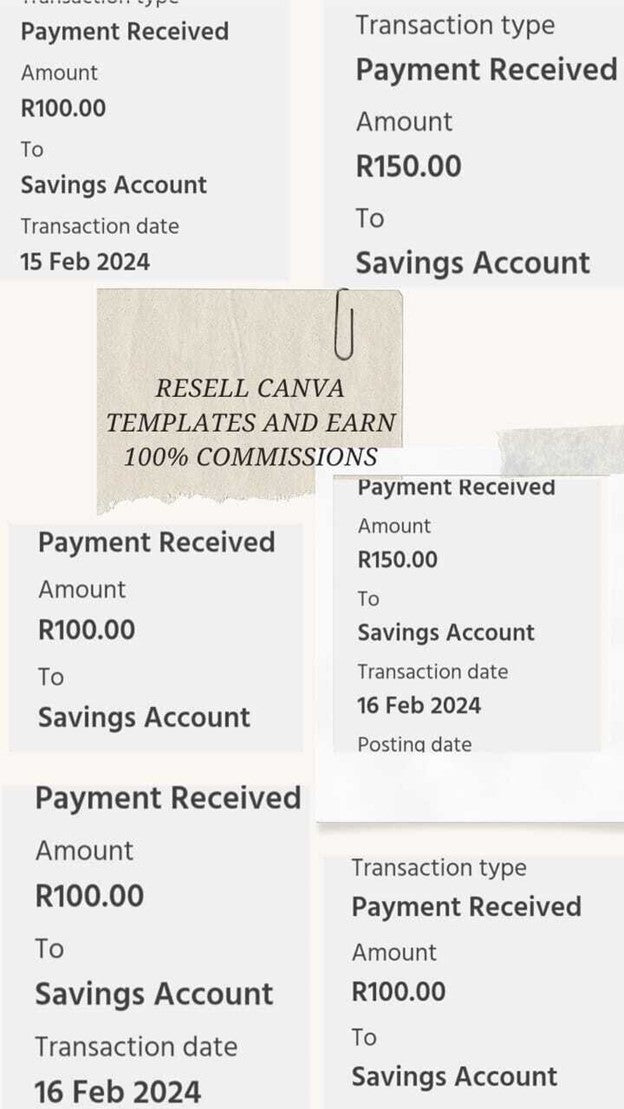Viewport: 624px width, 1109px height.
Task: Click the paperclip icon on note
Action: tap(344, 324)
